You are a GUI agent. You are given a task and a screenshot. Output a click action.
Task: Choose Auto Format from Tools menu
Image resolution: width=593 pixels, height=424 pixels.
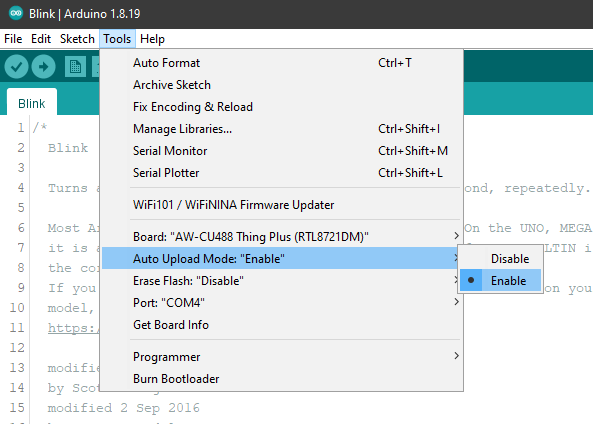282,63
